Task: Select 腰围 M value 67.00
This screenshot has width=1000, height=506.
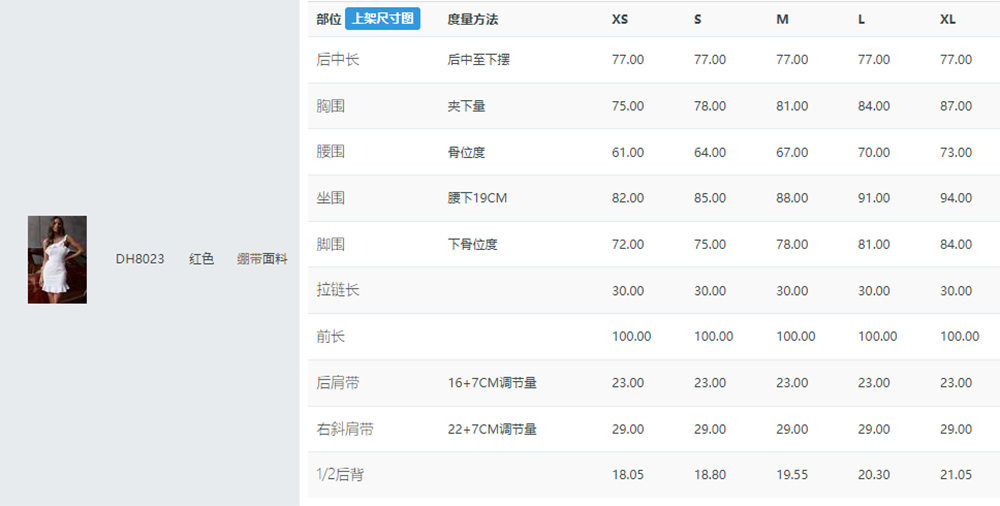Action: coord(792,153)
